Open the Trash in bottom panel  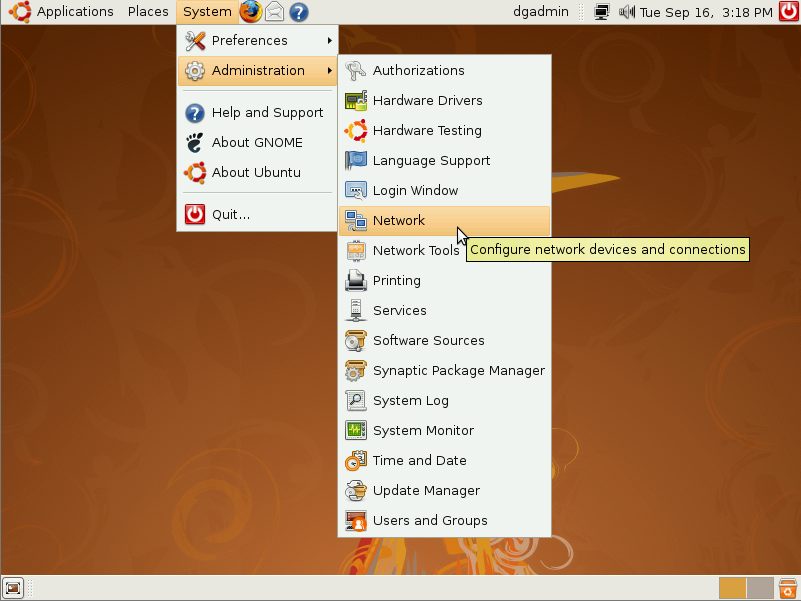(x=788, y=588)
